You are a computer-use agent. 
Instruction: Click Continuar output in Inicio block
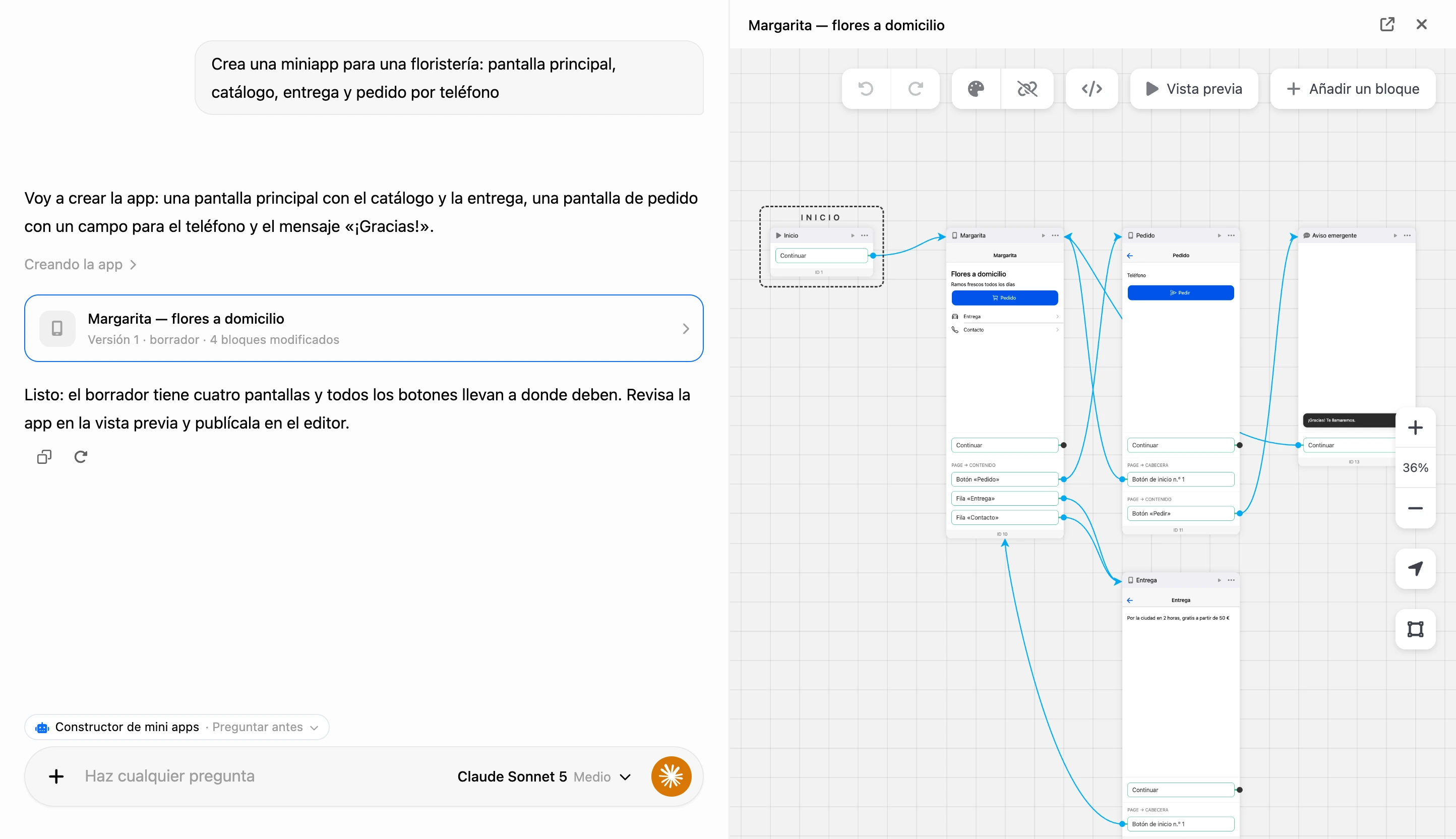pyautogui.click(x=821, y=256)
